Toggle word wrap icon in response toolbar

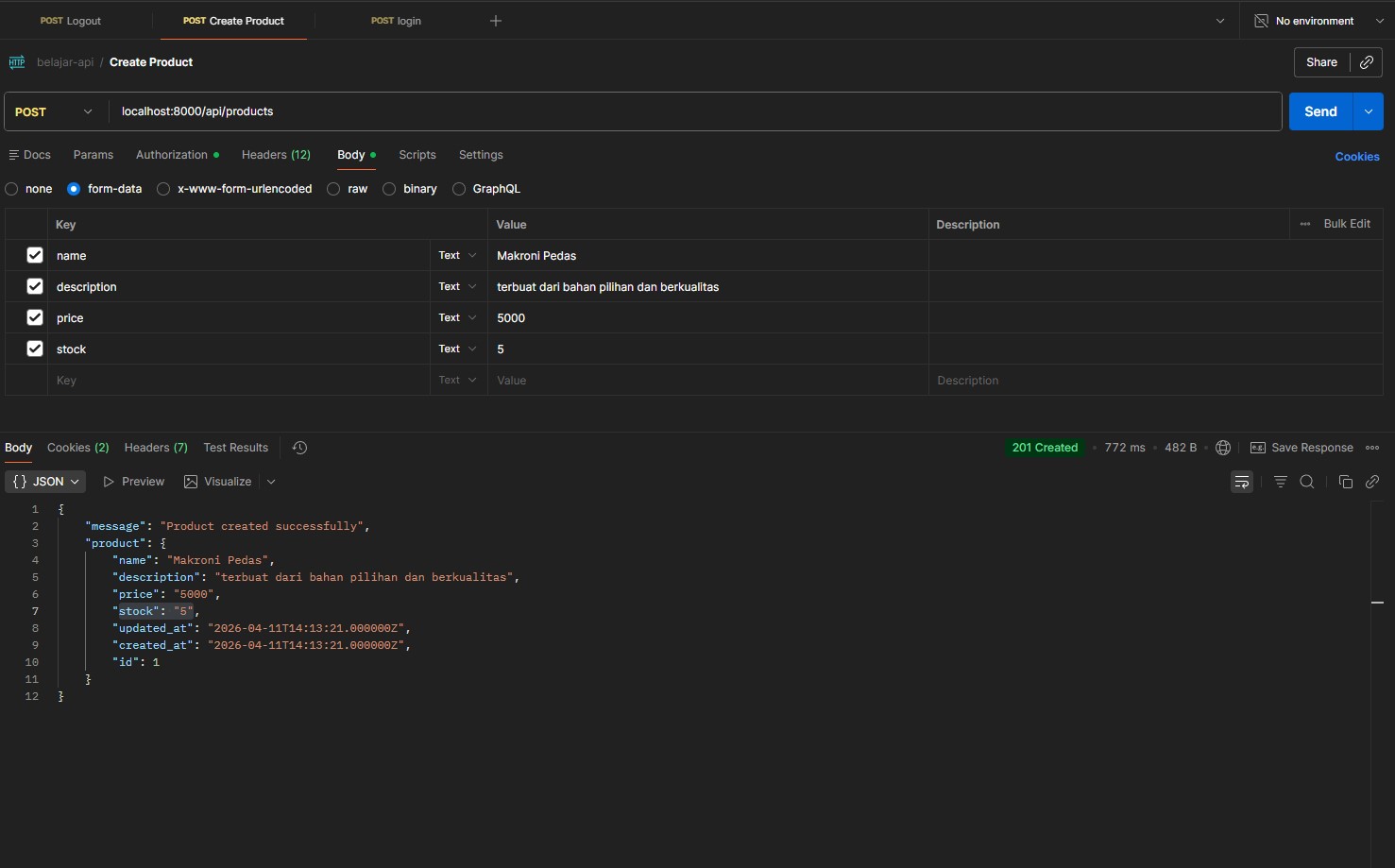1242,482
